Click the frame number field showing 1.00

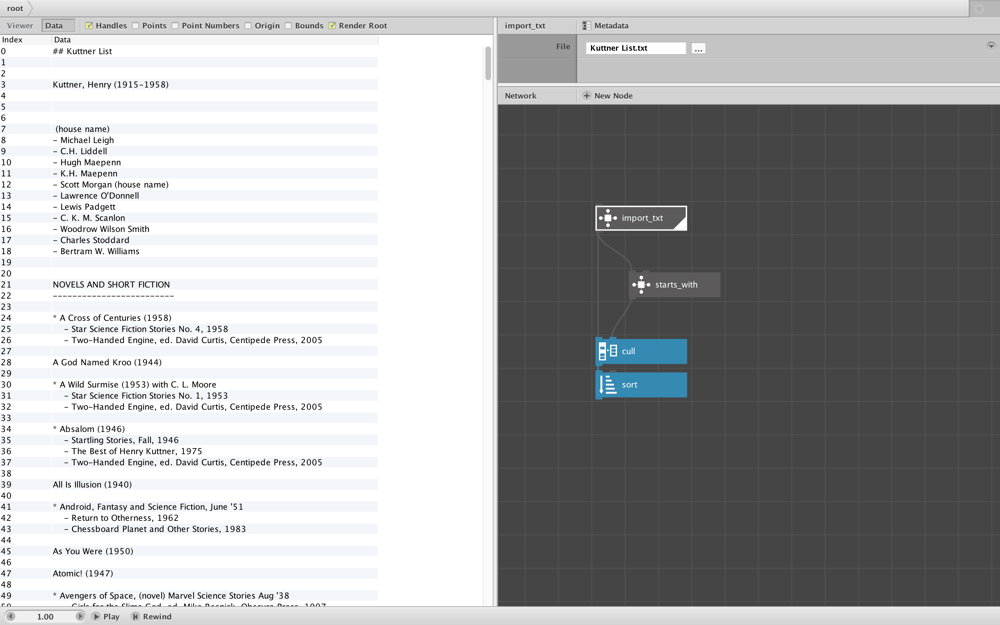[45, 617]
